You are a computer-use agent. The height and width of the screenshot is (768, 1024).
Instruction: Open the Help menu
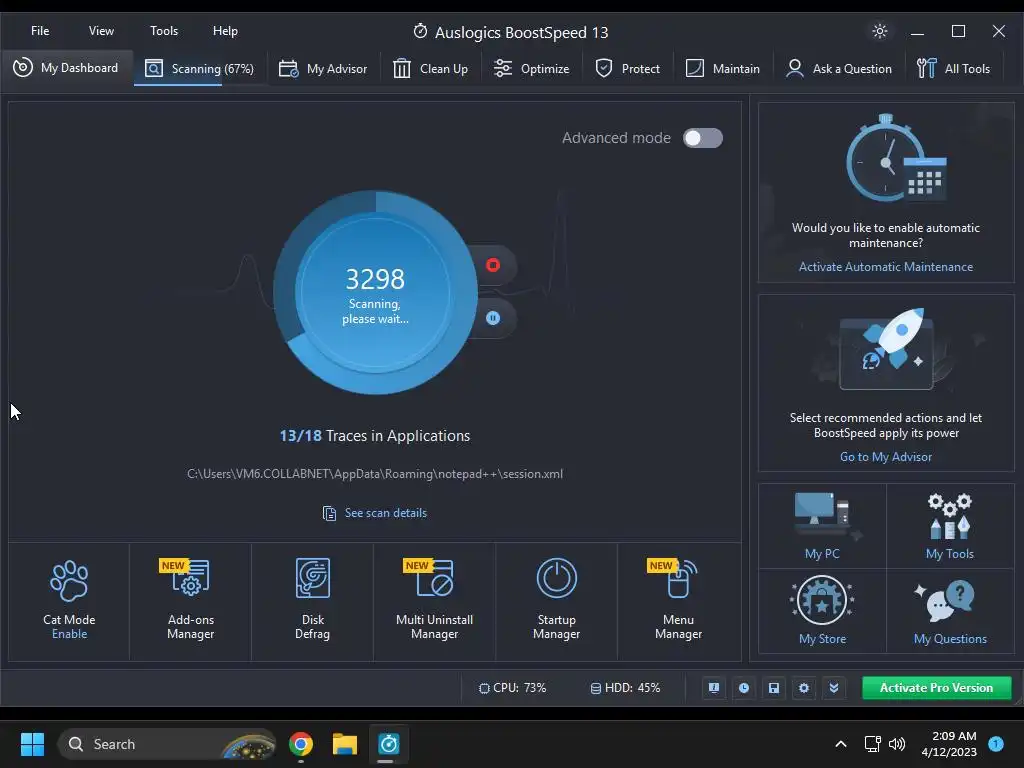pyautogui.click(x=225, y=31)
